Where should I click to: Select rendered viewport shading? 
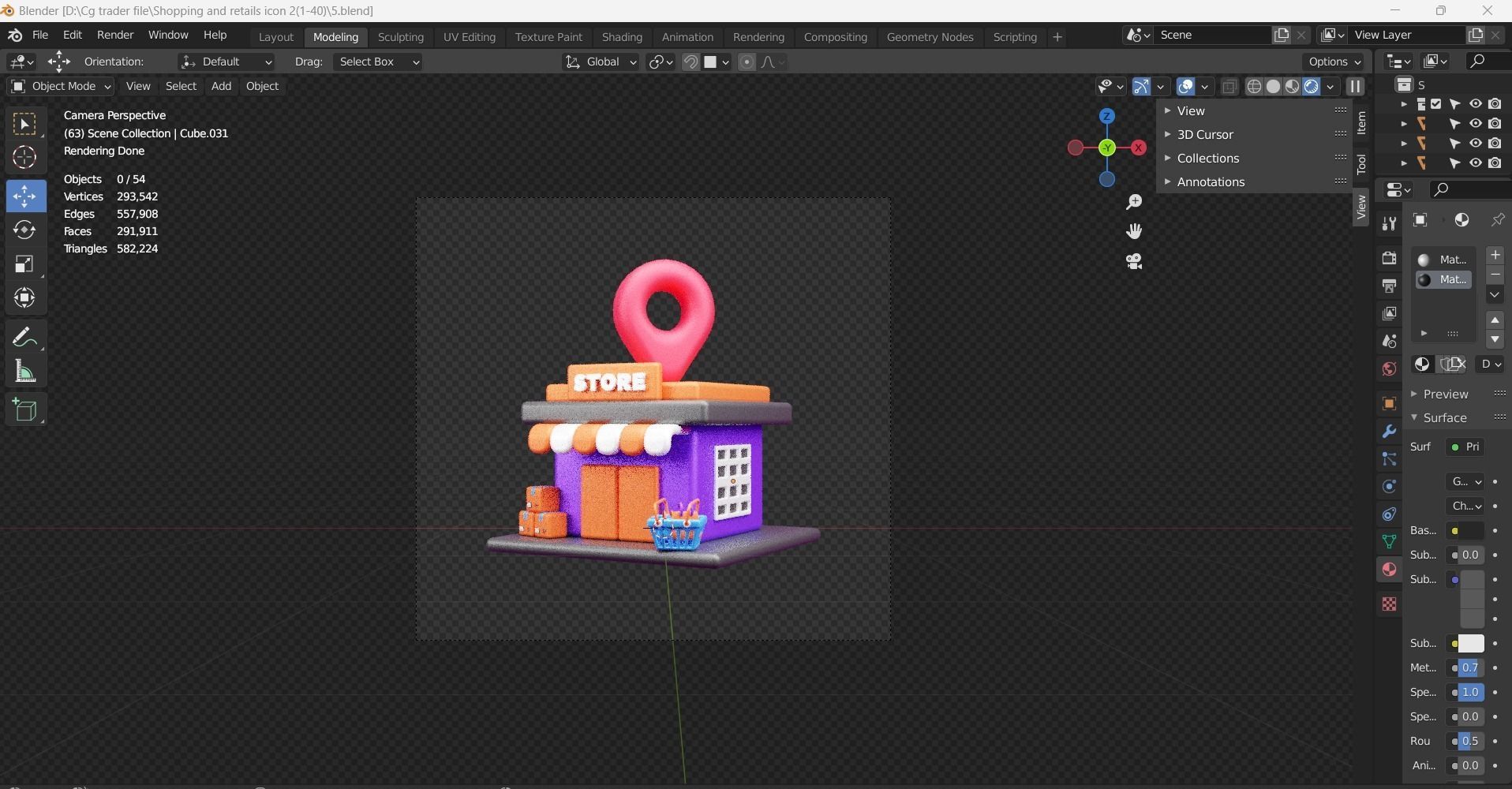(1311, 87)
